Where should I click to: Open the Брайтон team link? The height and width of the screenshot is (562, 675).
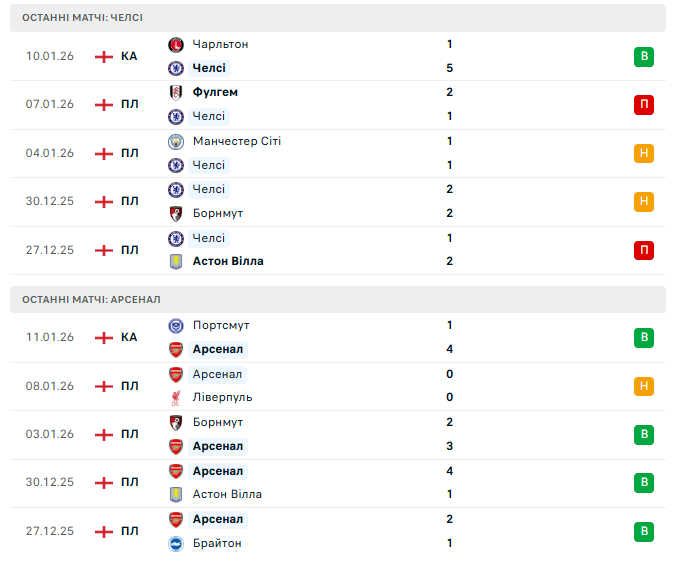point(217,543)
